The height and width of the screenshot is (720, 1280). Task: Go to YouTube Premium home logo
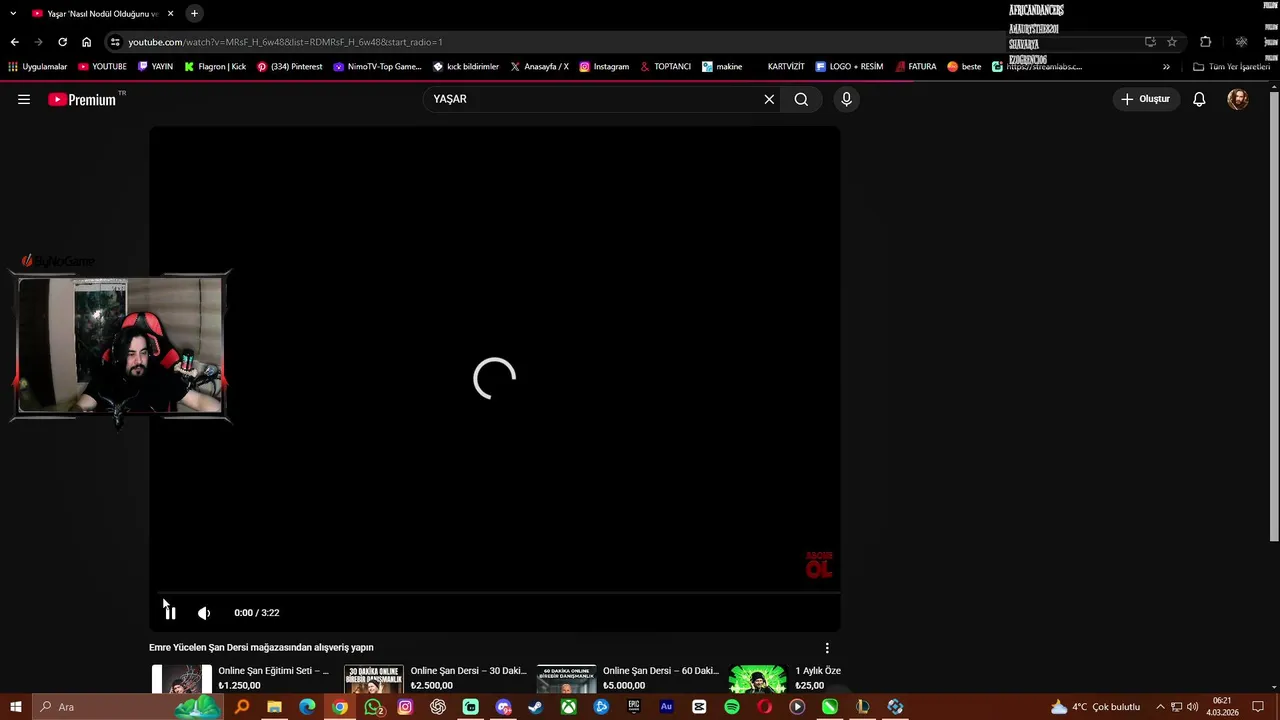(82, 99)
